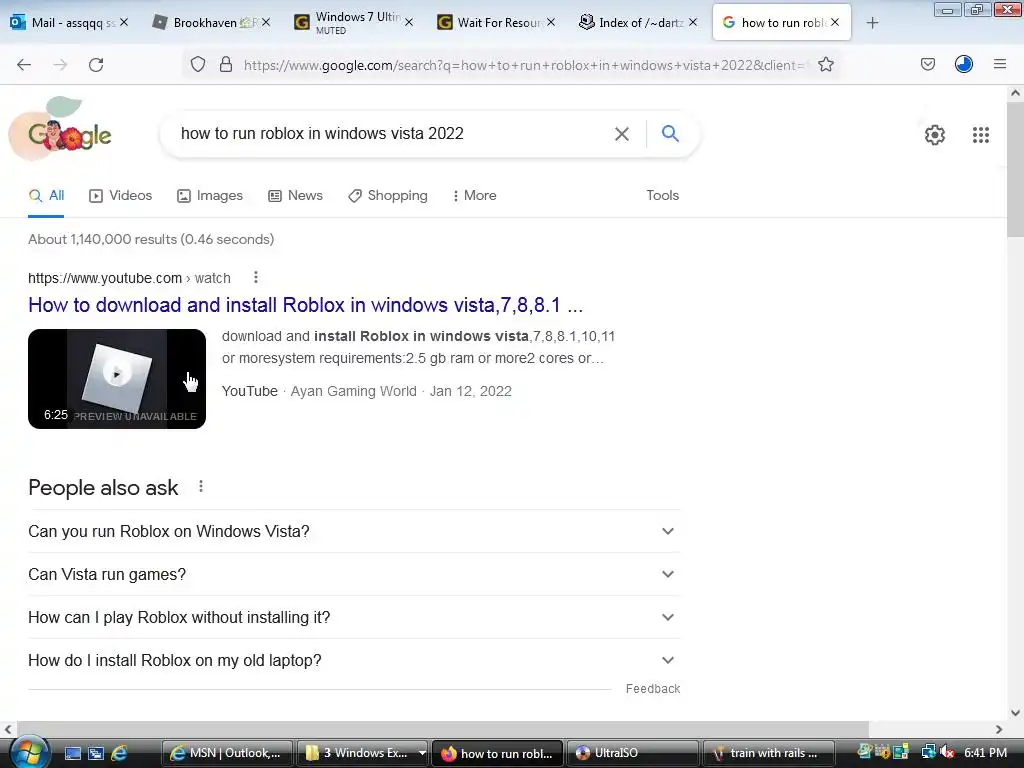Image resolution: width=1024 pixels, height=768 pixels.
Task: Reload the page with the refresh icon
Action: click(96, 65)
